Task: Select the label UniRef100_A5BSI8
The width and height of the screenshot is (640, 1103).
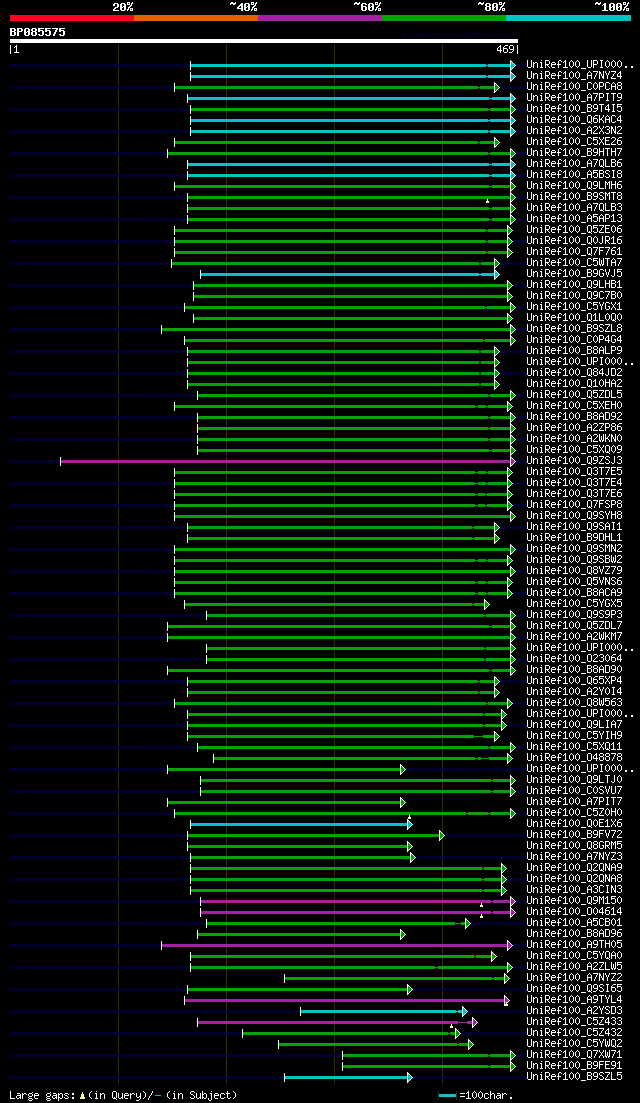Action: pos(575,174)
